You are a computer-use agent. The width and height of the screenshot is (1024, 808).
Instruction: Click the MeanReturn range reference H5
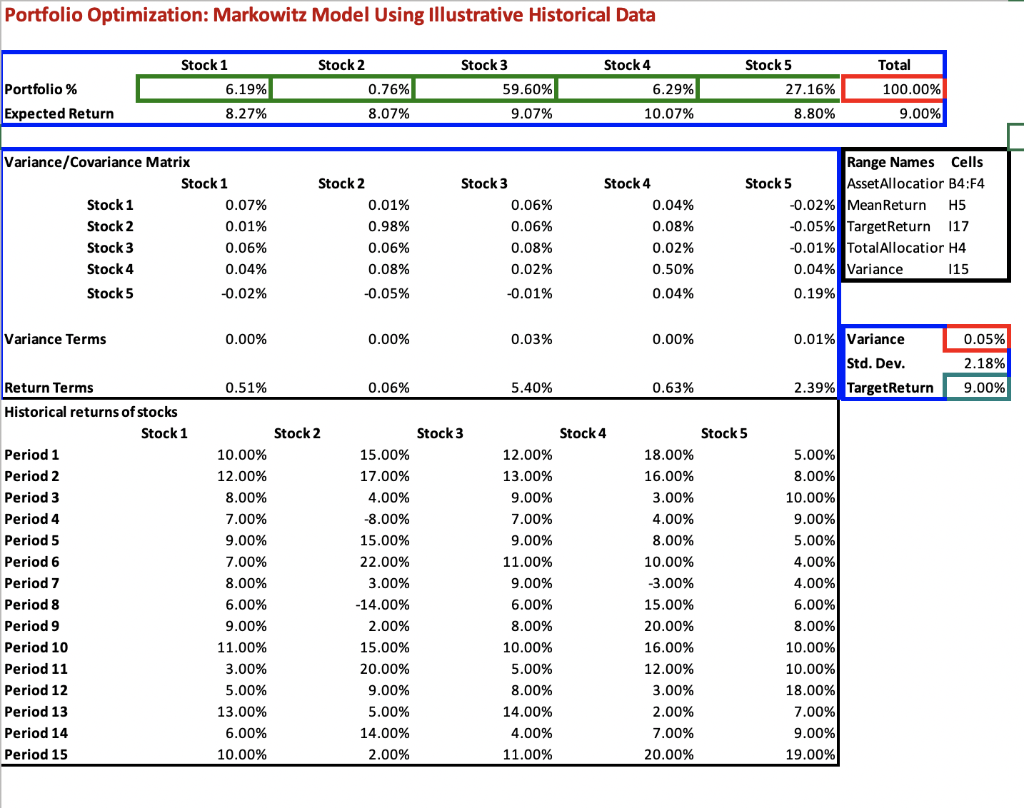point(960,204)
